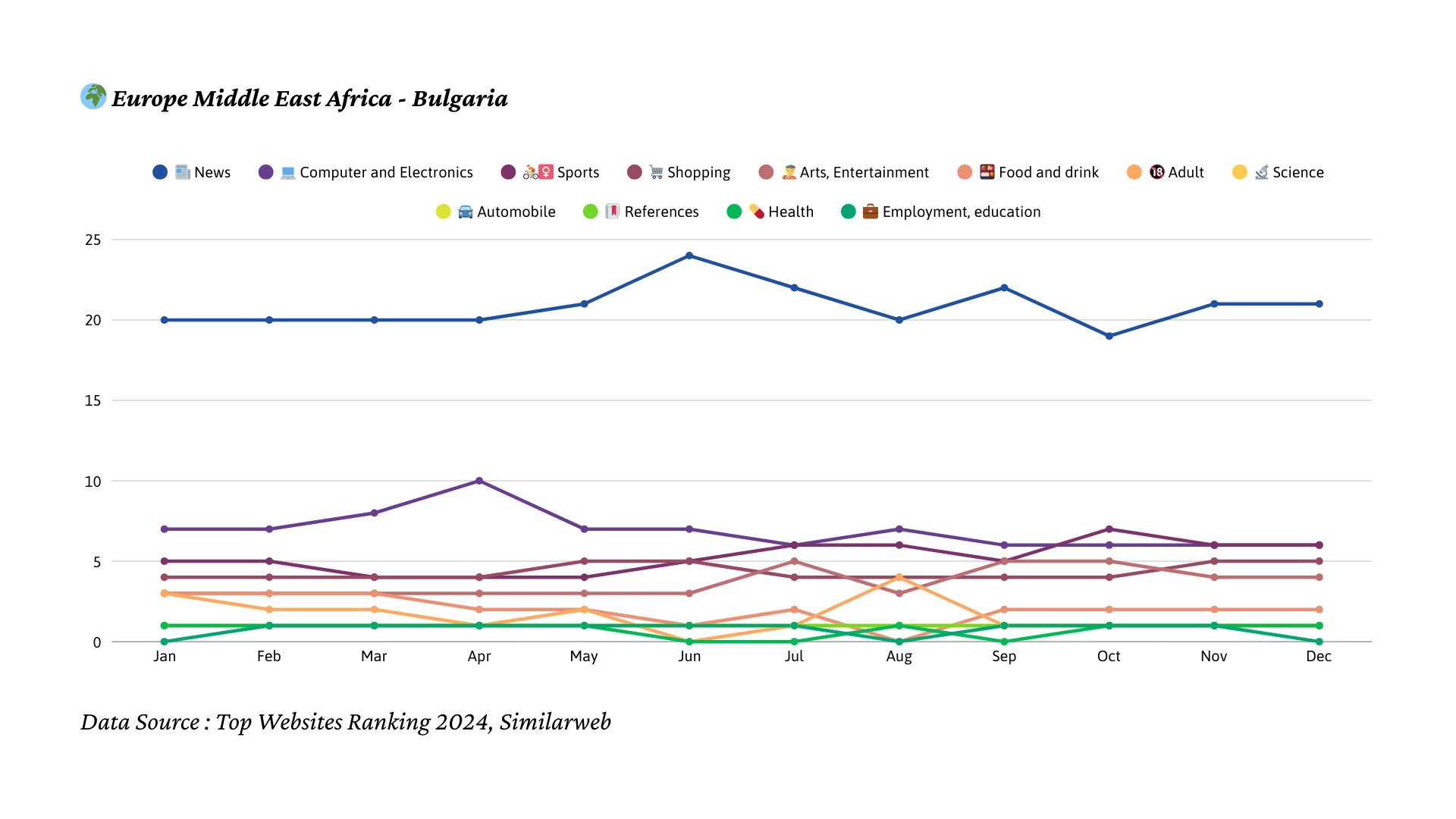Screen dimensions: 1456x819
Task: Click the Sports series October data point
Action: 1109,529
